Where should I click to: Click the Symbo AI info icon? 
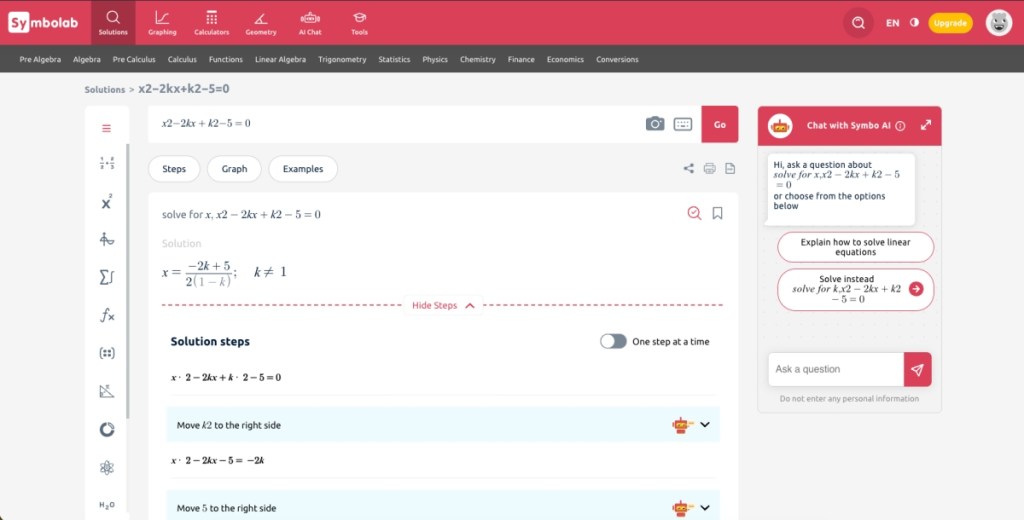coord(901,126)
